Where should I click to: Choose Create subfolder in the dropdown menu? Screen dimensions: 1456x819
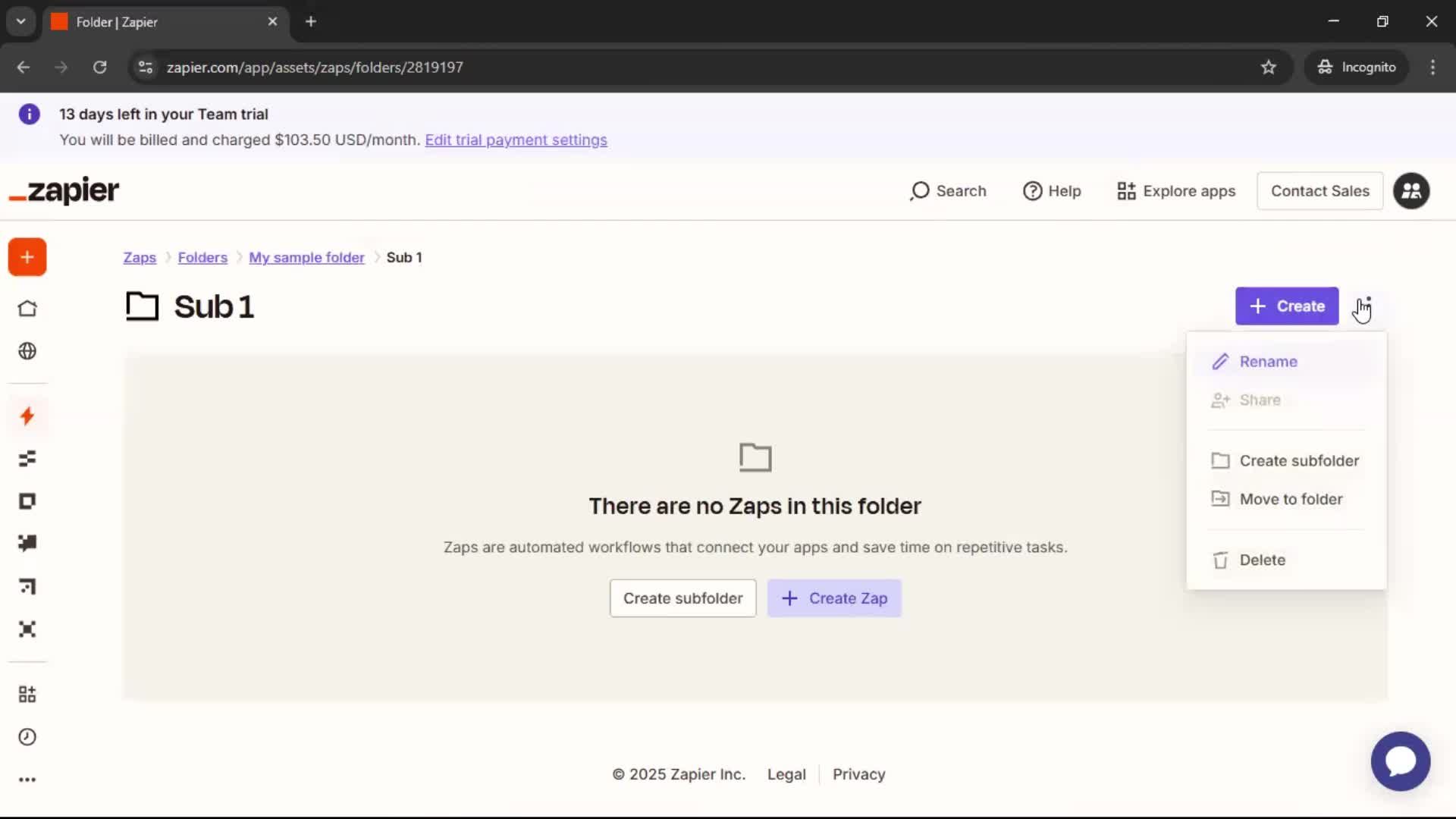[1286, 461]
